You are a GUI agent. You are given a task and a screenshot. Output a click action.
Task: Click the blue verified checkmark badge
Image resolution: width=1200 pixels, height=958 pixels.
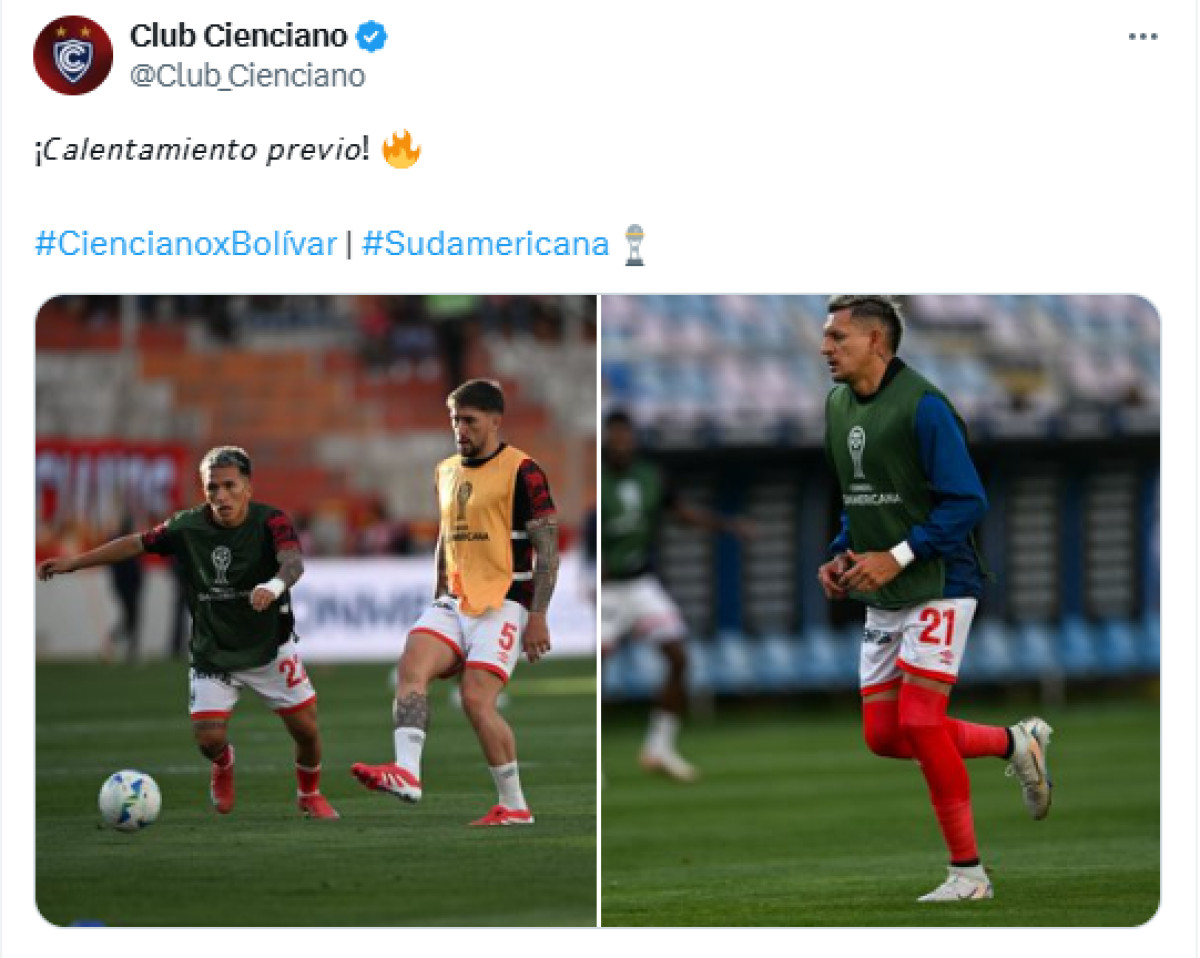point(373,37)
